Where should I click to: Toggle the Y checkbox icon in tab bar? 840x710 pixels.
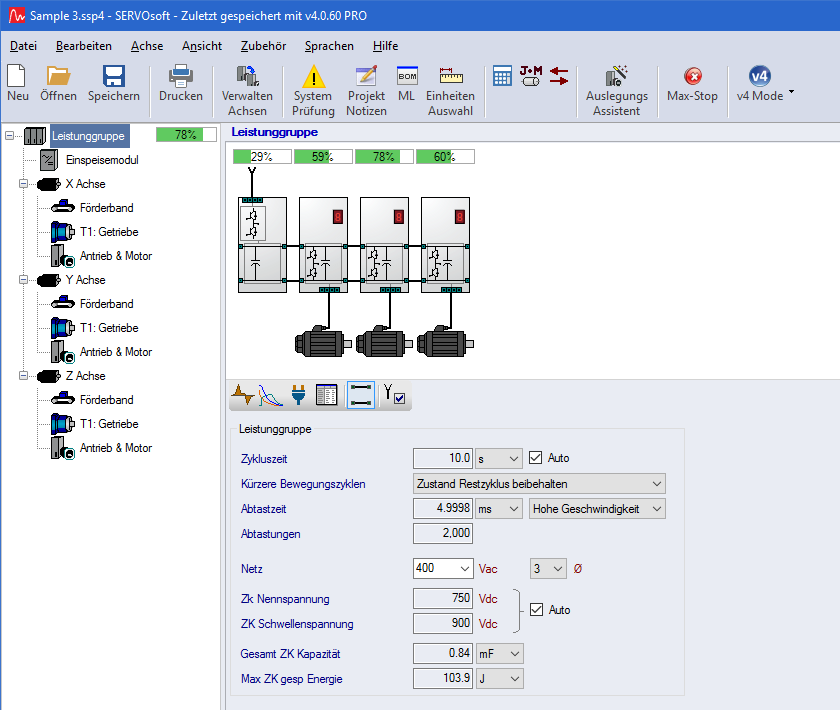pyautogui.click(x=394, y=396)
